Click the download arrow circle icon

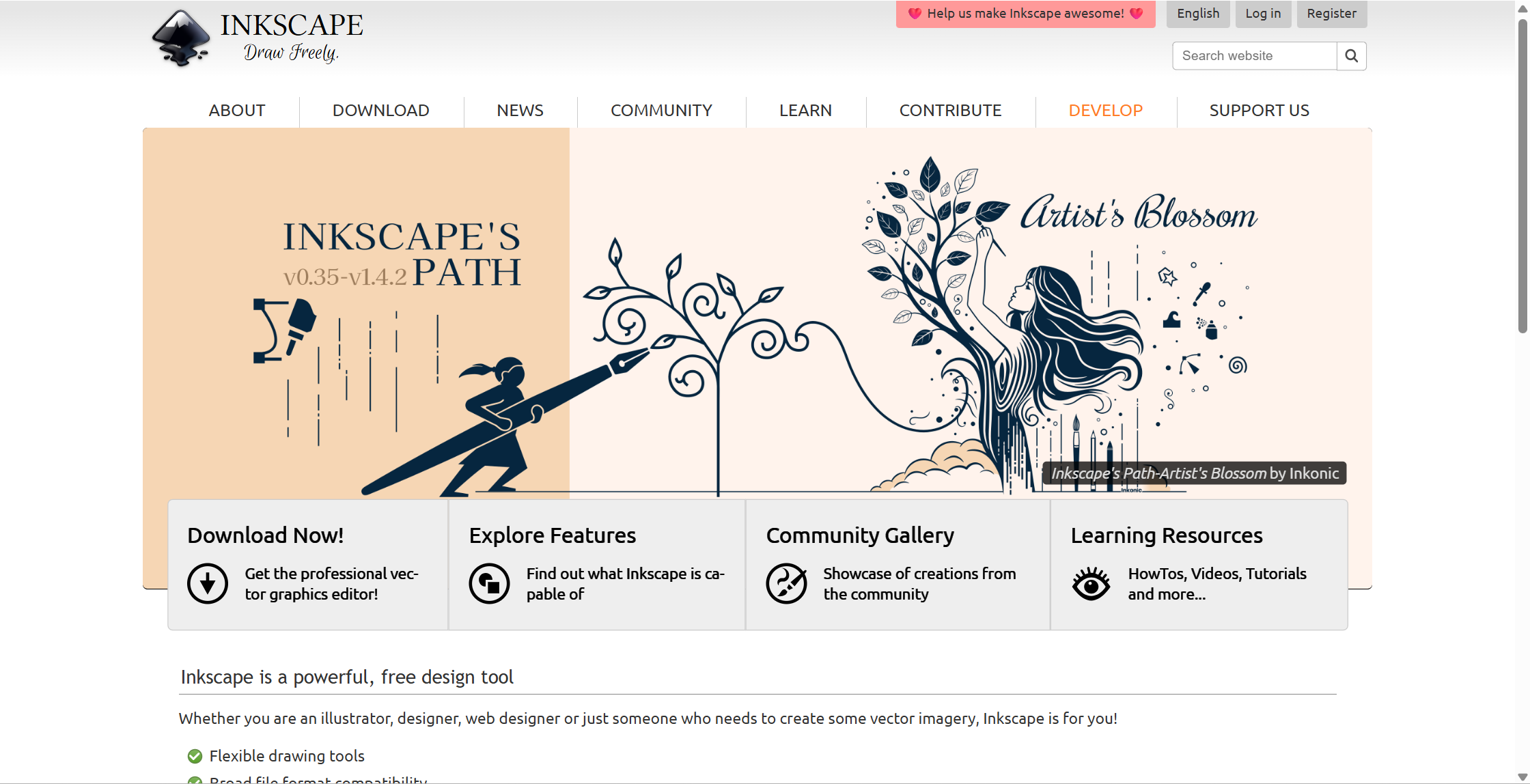(x=208, y=584)
